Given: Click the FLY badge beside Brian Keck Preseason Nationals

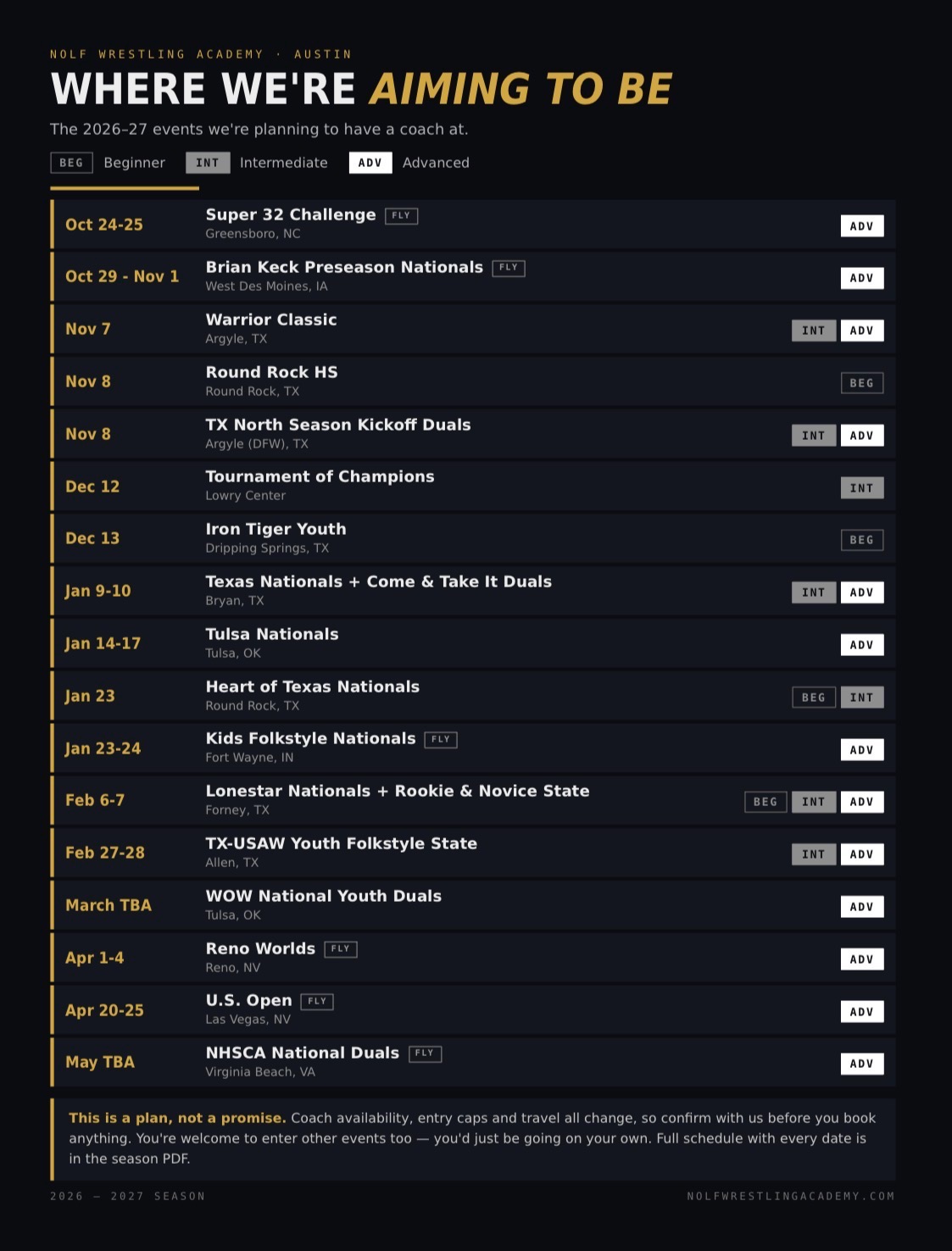Looking at the screenshot, I should pyautogui.click(x=509, y=268).
